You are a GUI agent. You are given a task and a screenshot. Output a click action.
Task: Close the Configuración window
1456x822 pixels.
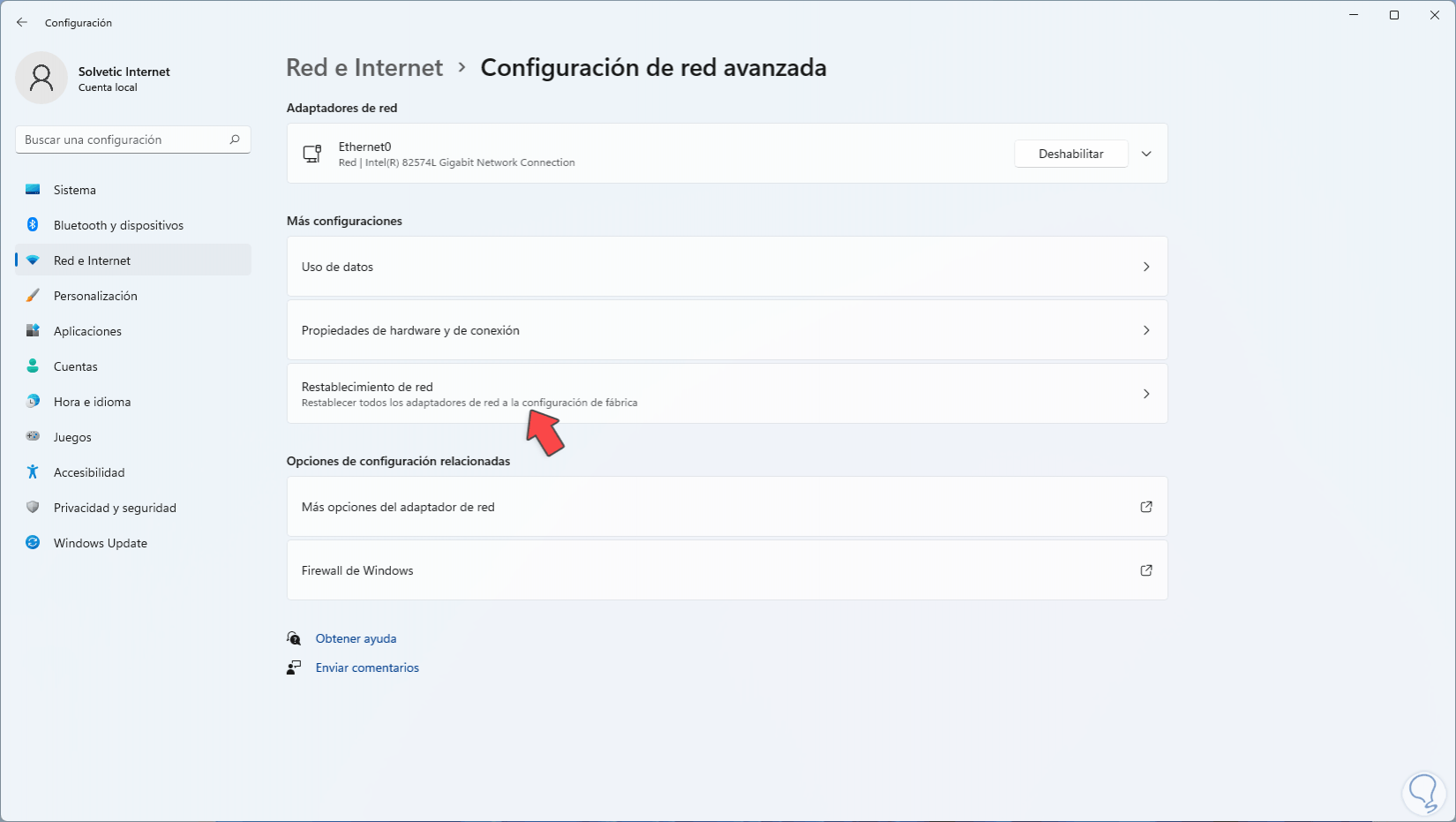coord(1435,15)
